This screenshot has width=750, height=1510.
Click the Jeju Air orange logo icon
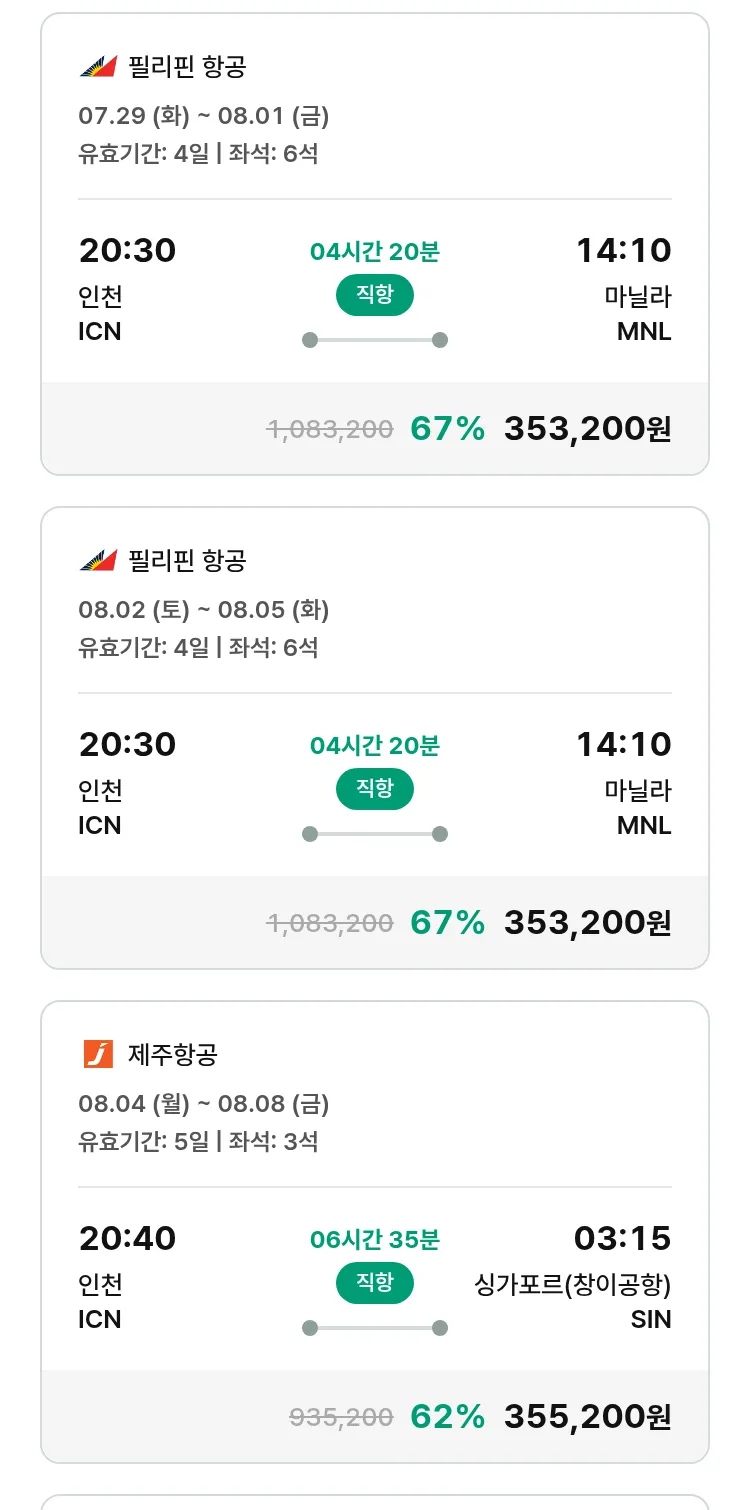point(98,1054)
